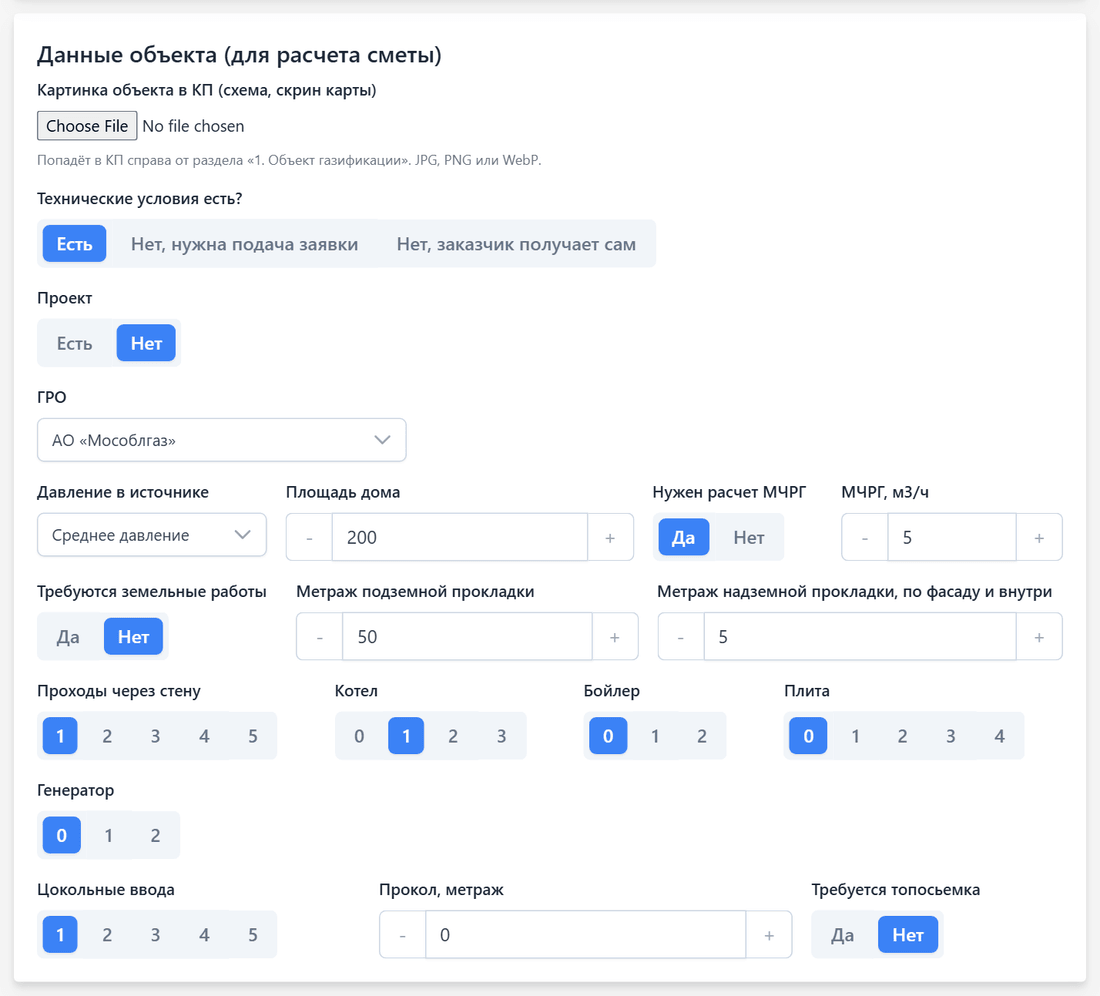Click Choose File for object picture
1100x996 pixels.
coord(87,126)
